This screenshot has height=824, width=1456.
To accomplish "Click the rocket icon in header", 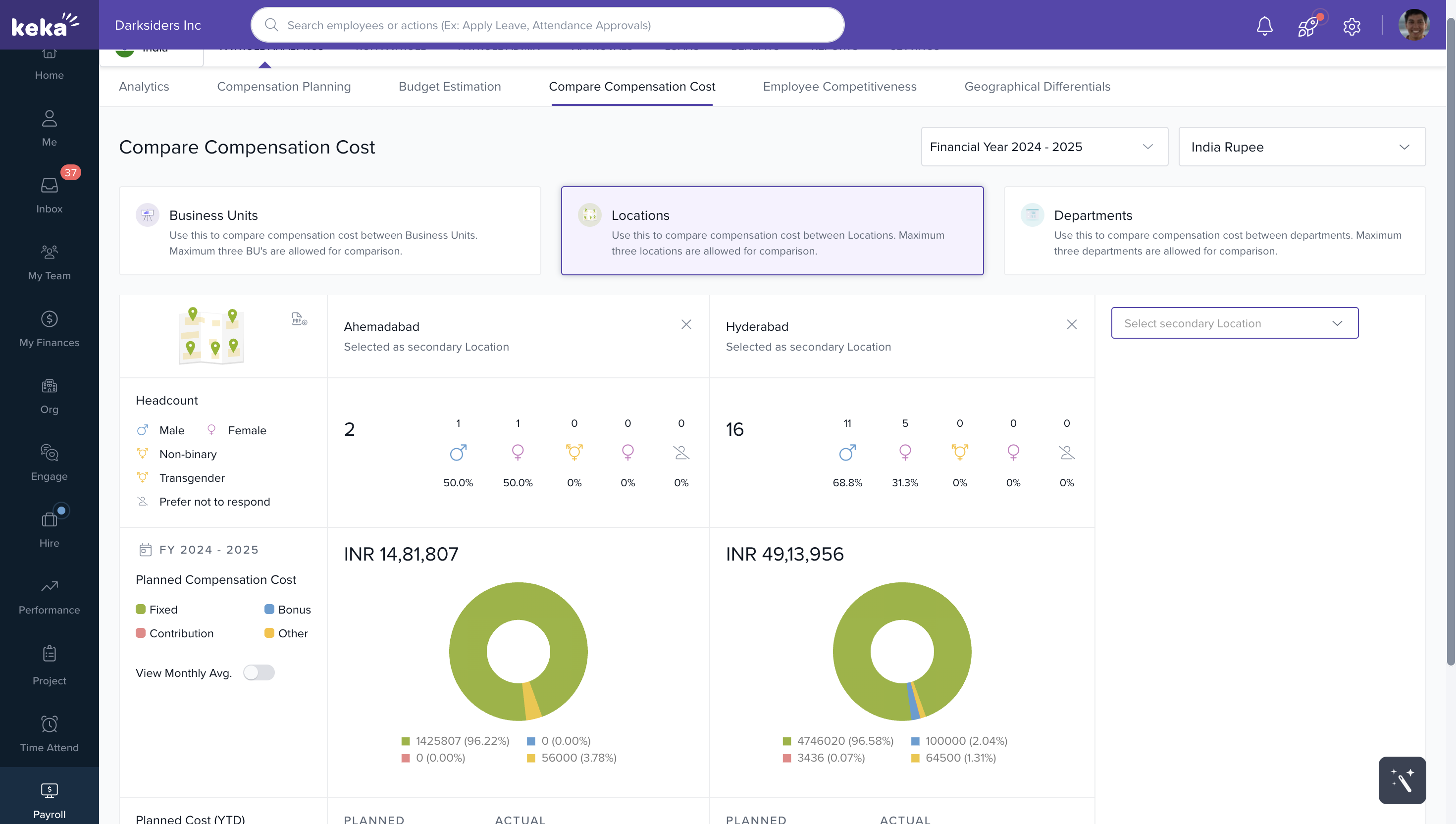I will click(1307, 26).
